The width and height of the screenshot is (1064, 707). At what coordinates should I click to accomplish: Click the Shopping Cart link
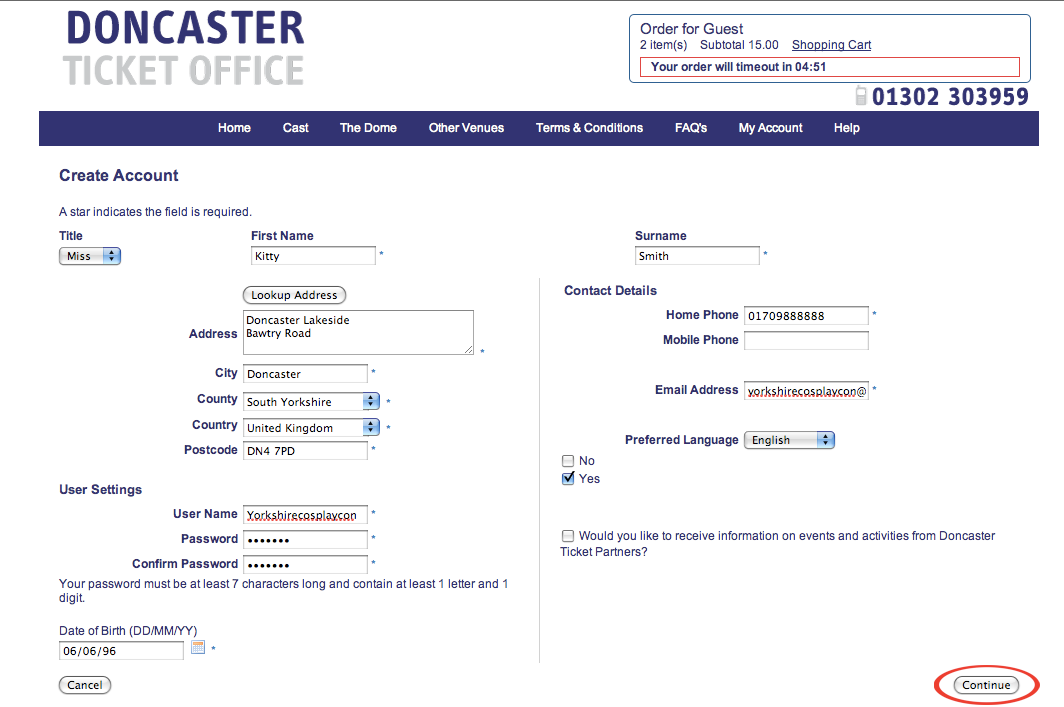[x=831, y=45]
